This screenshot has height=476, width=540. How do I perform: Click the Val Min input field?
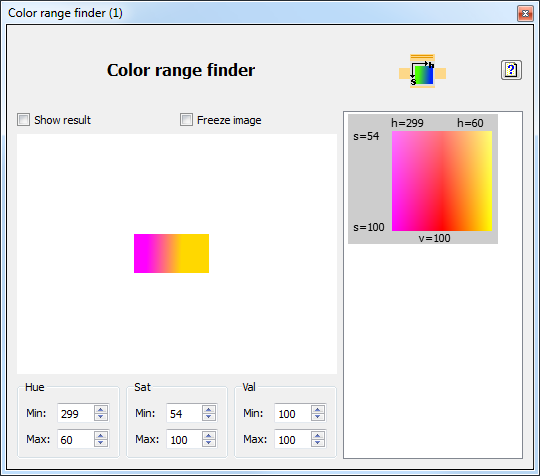293,413
